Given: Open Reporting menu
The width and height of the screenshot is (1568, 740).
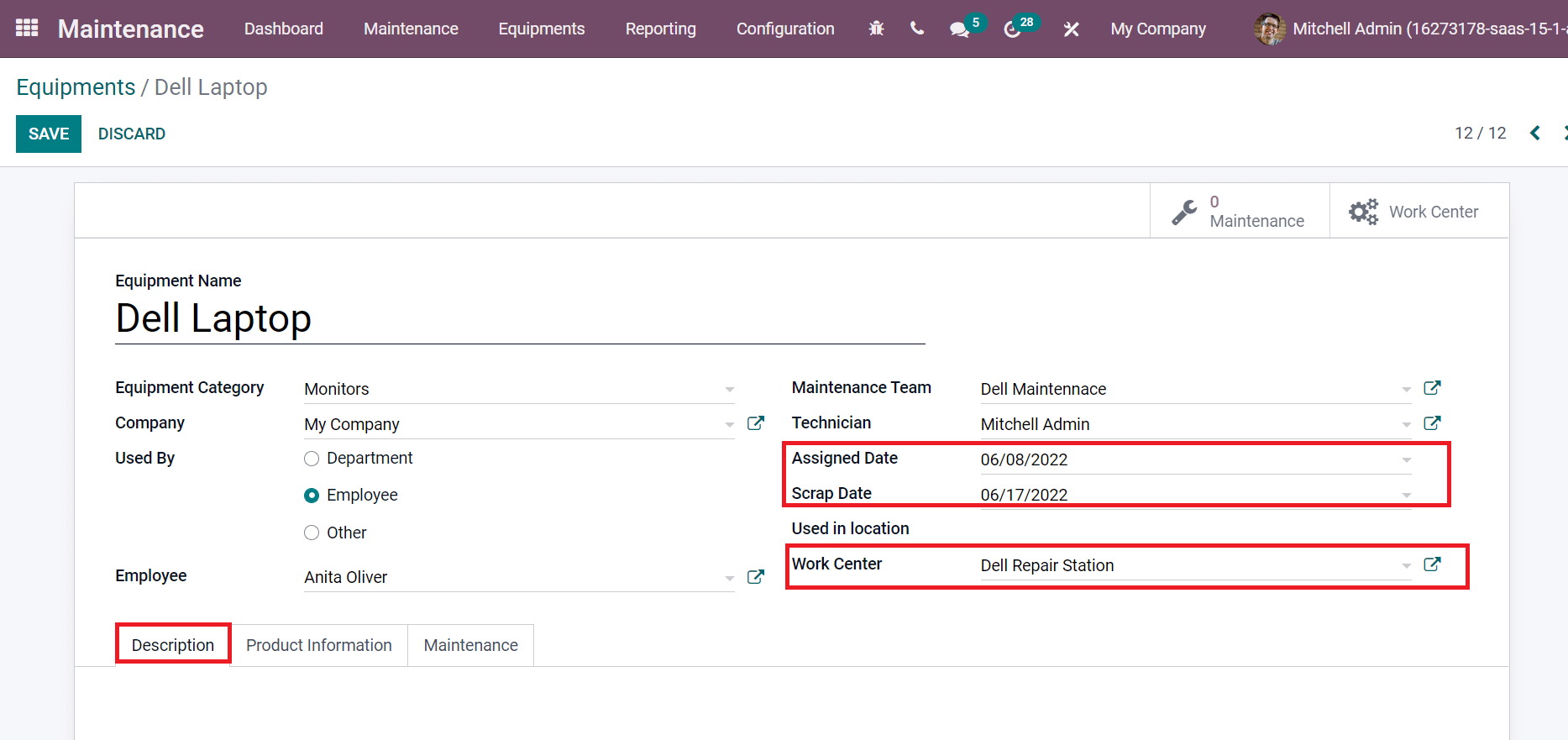Looking at the screenshot, I should (661, 29).
